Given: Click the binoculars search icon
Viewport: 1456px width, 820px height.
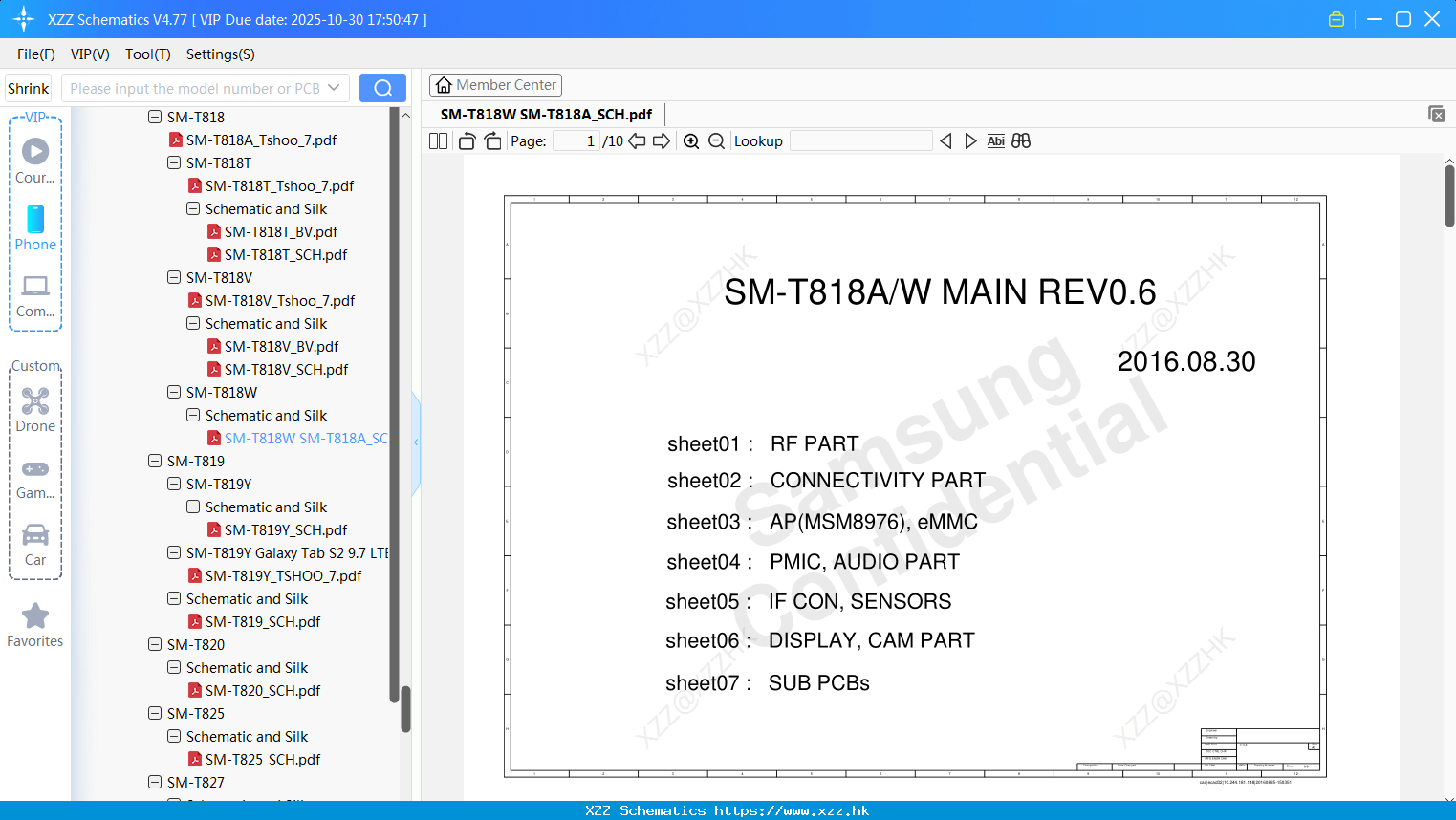Looking at the screenshot, I should 1021,141.
